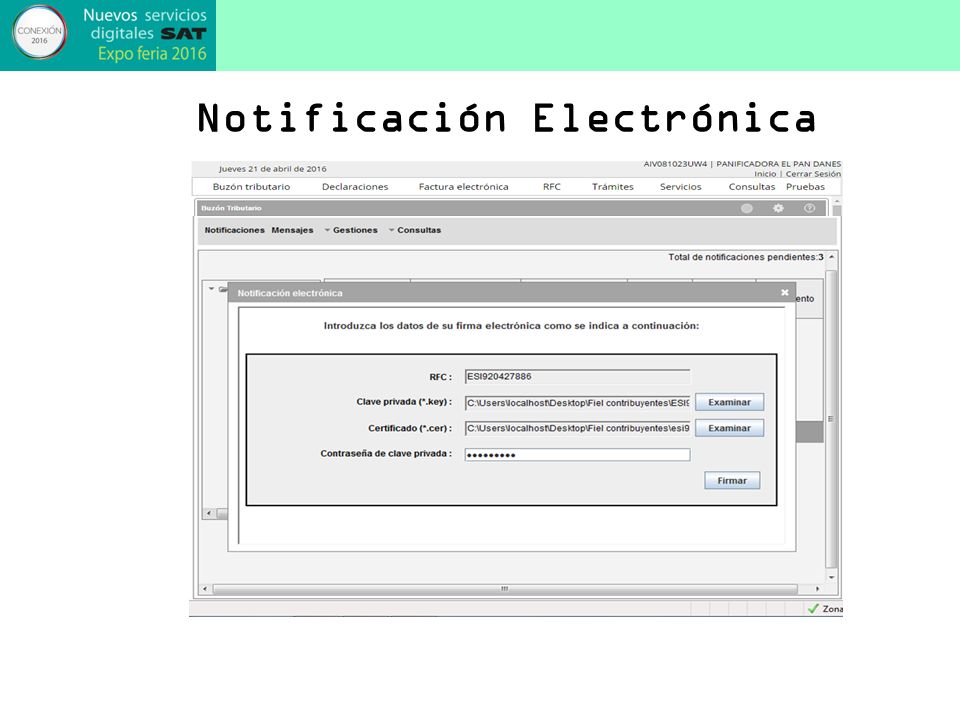Focus the RFC input field

[x=577, y=377]
